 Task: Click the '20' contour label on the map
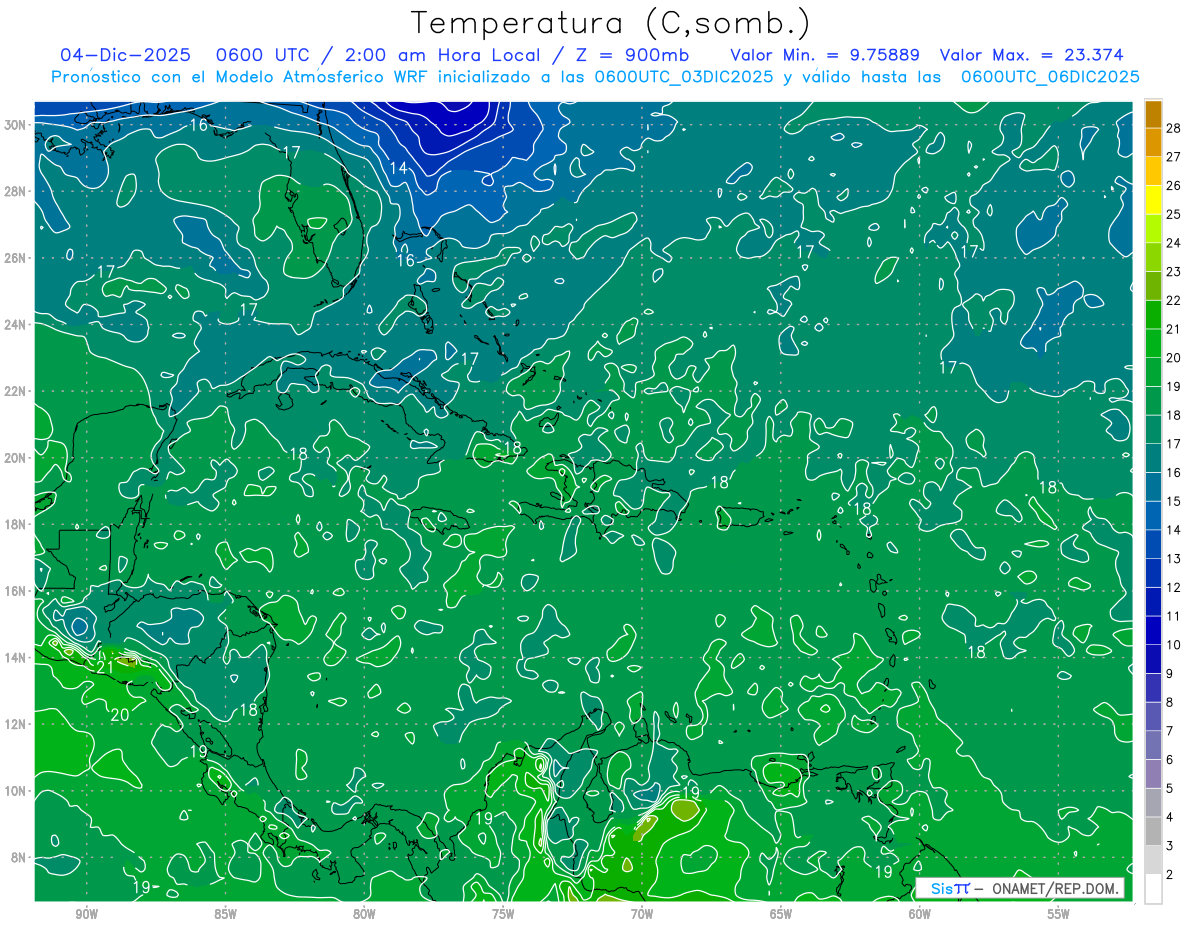coord(120,715)
